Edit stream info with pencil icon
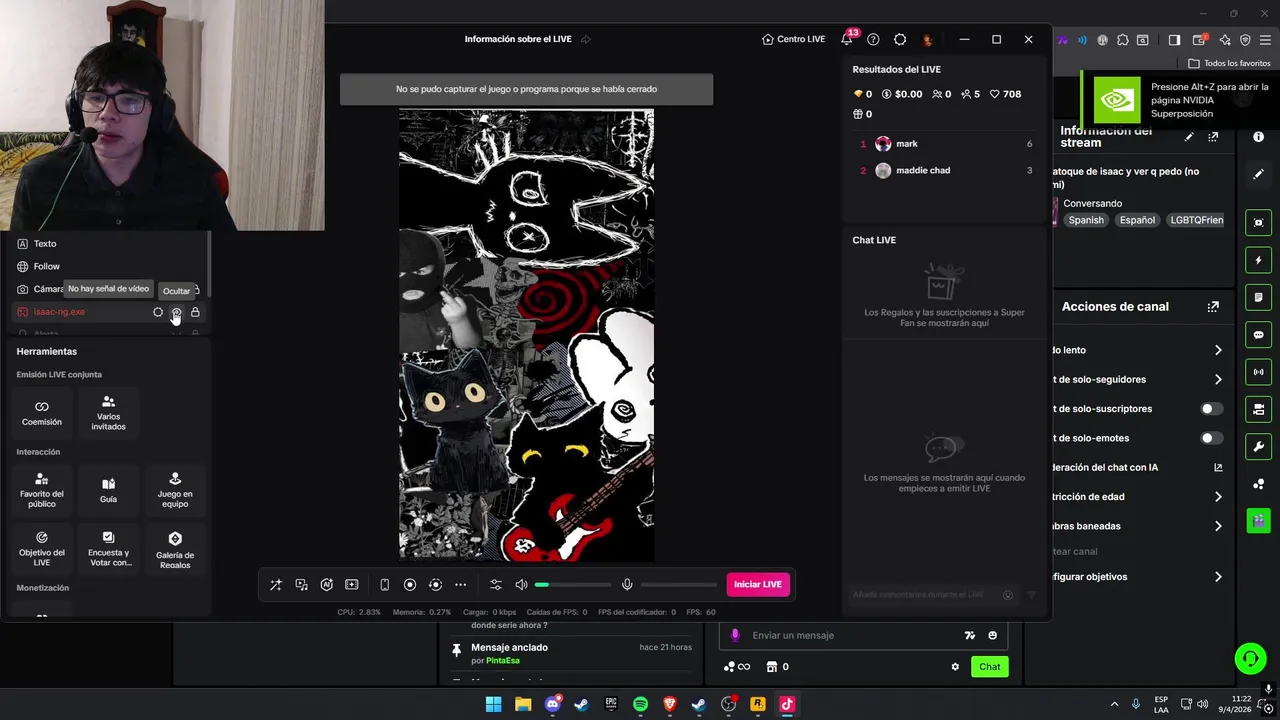Screen dimensions: 1280x720 [1189, 137]
